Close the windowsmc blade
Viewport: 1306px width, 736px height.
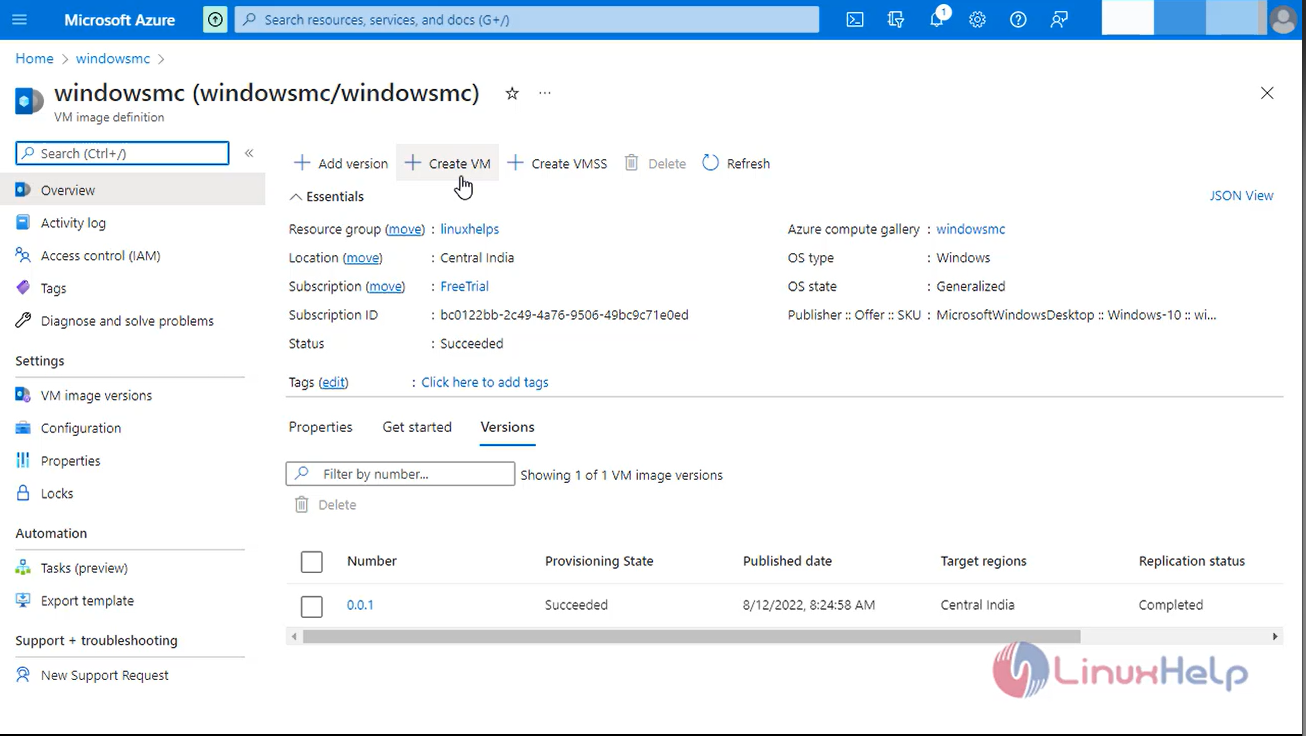[1267, 93]
